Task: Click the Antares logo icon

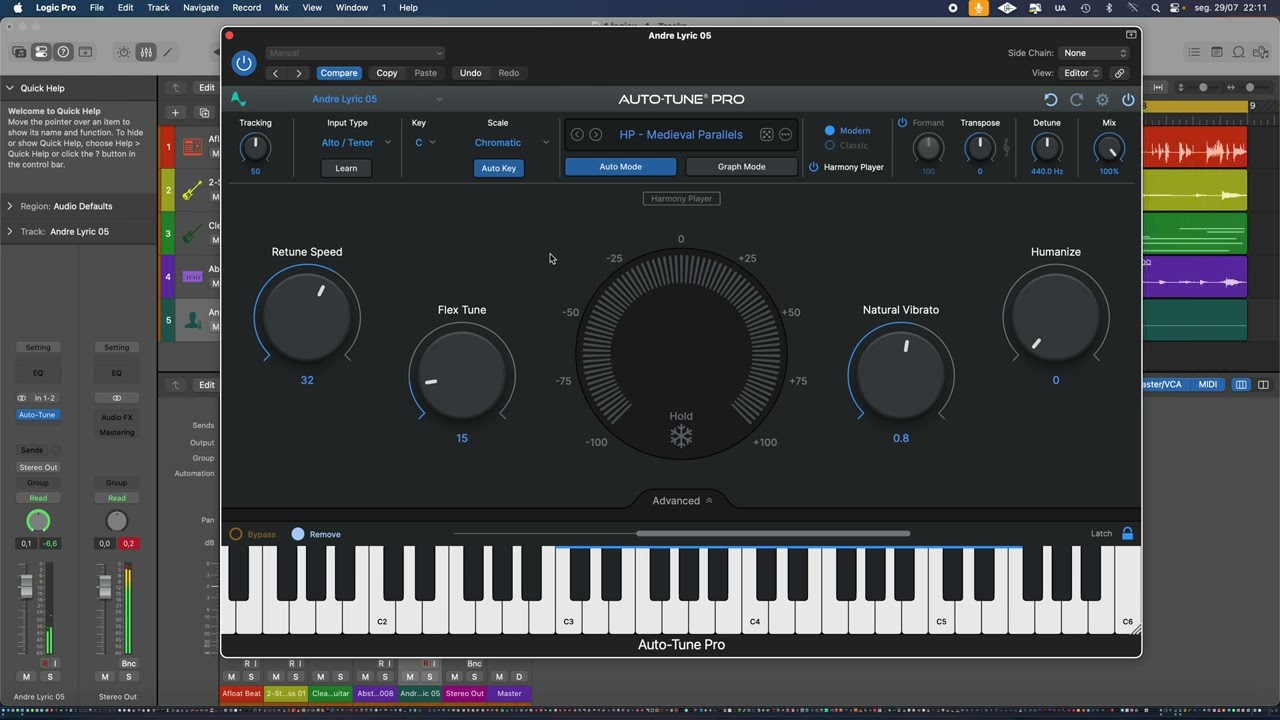Action: pyautogui.click(x=238, y=99)
